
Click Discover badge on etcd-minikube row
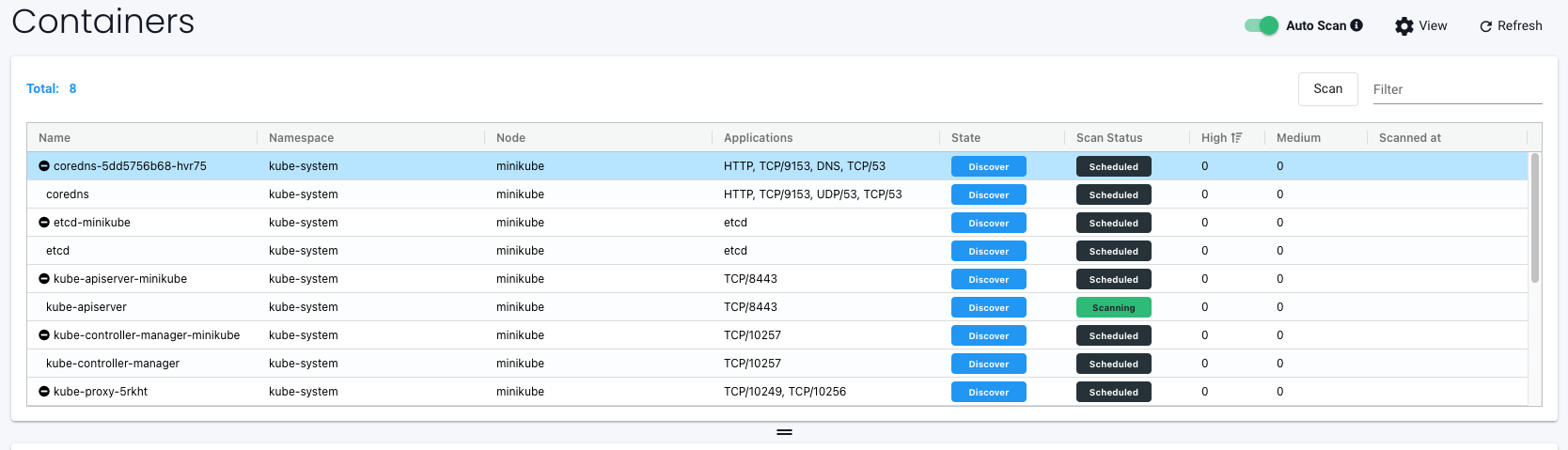click(x=988, y=223)
